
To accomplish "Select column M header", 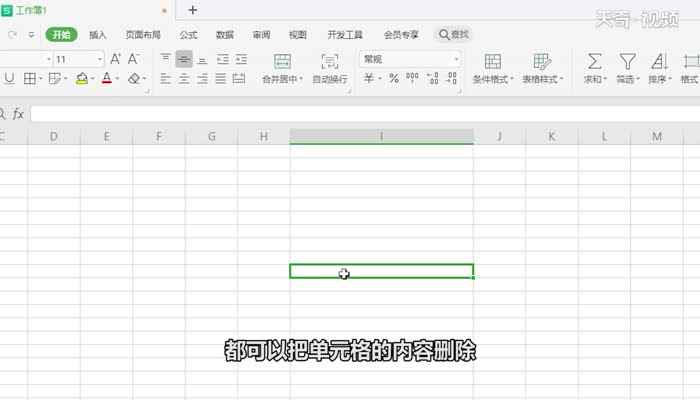I will coord(657,136).
